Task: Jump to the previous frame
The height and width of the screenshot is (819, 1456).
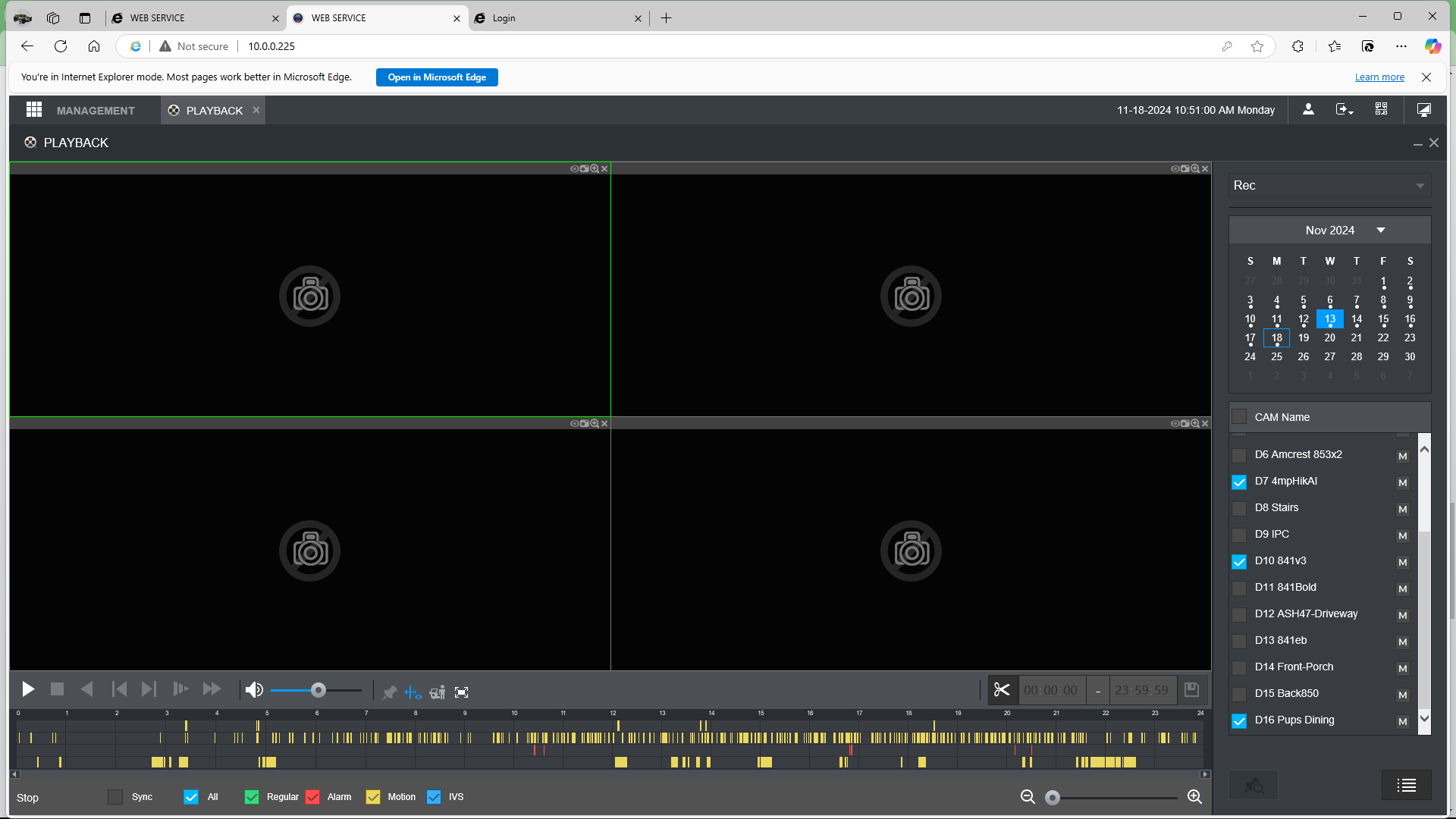Action: (119, 689)
